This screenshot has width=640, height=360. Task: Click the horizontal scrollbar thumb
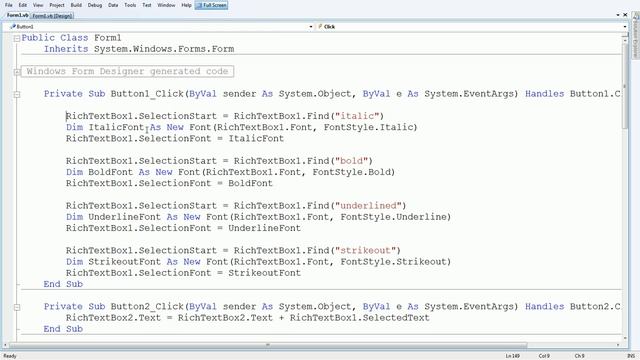tap(268, 345)
